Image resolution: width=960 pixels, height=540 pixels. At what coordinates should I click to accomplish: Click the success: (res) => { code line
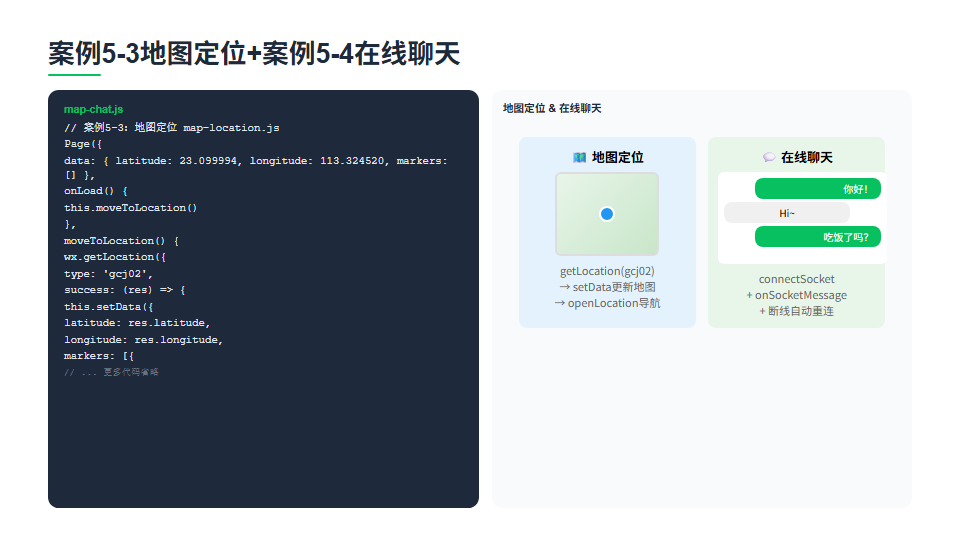tap(124, 290)
